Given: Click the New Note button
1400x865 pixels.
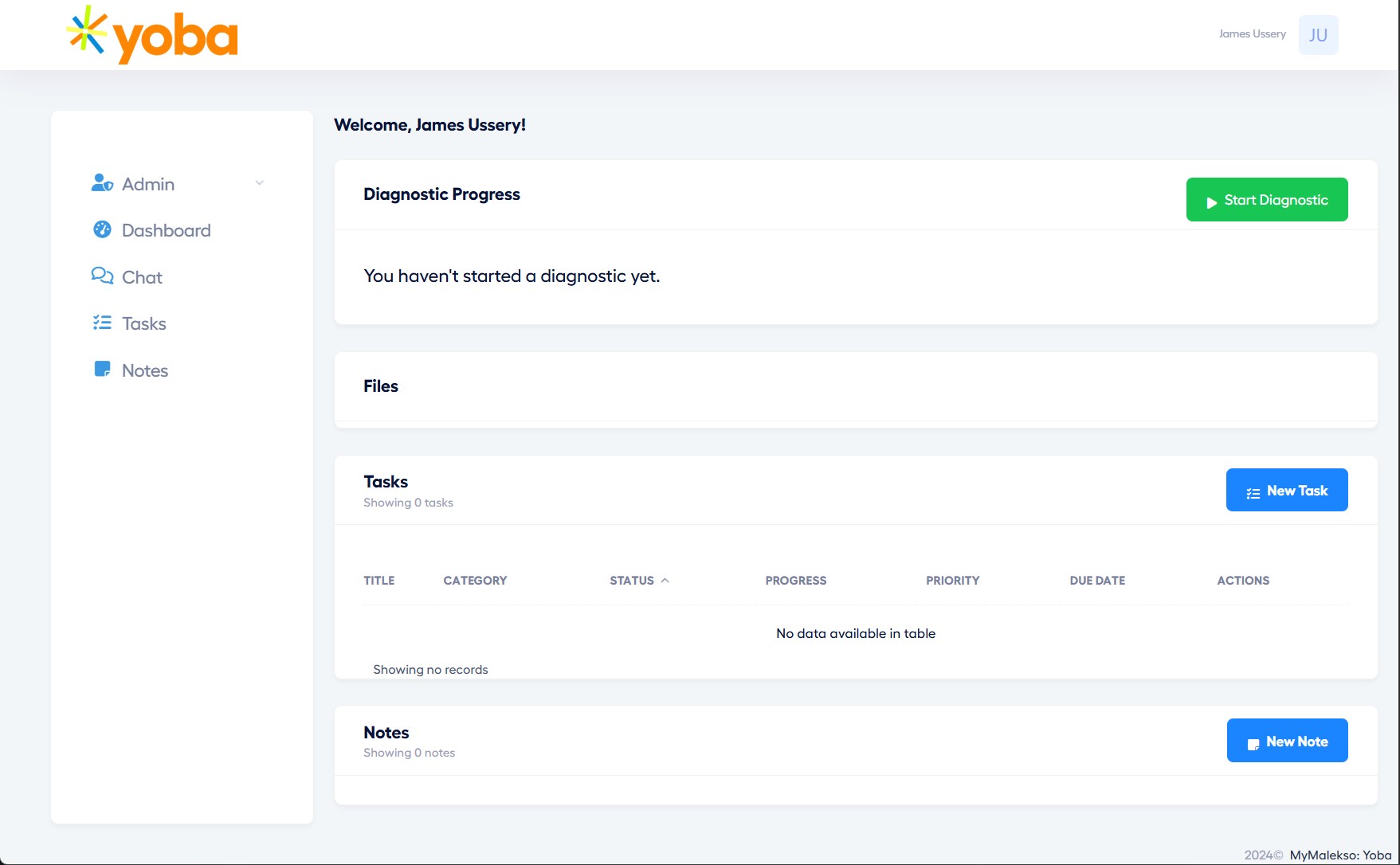Looking at the screenshot, I should tap(1287, 741).
